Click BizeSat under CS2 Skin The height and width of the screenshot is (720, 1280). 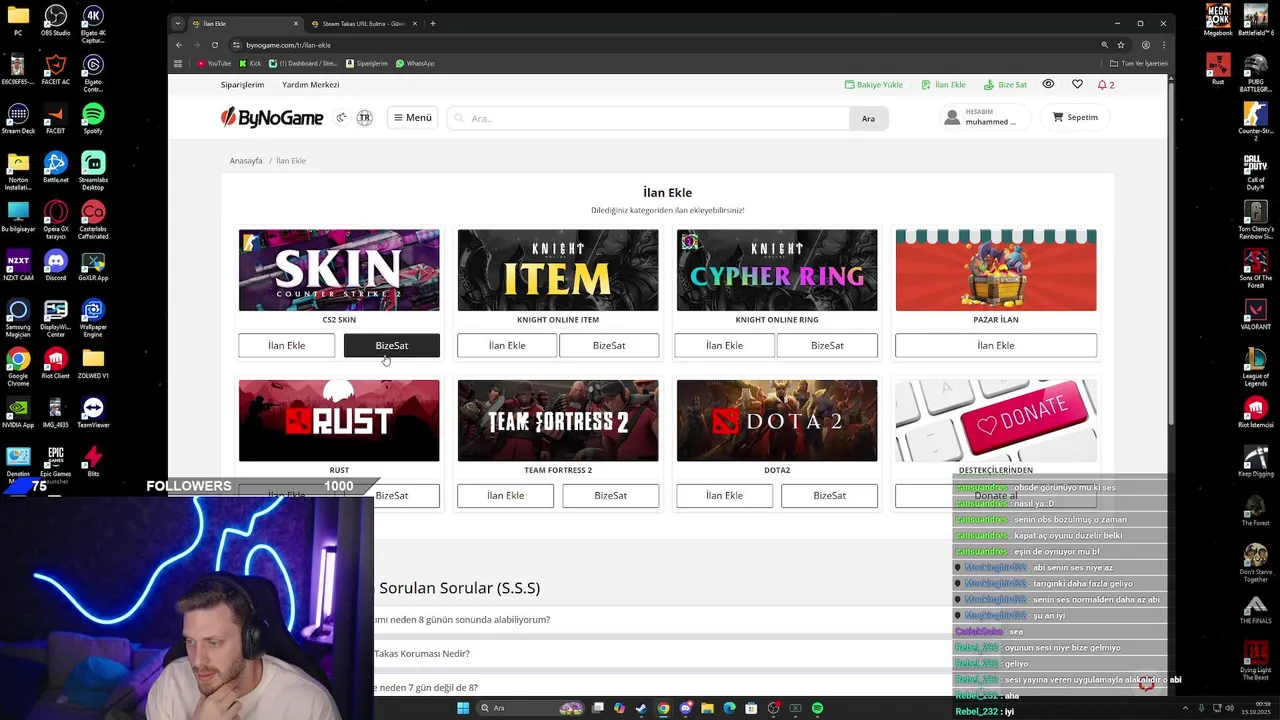pyautogui.click(x=392, y=345)
